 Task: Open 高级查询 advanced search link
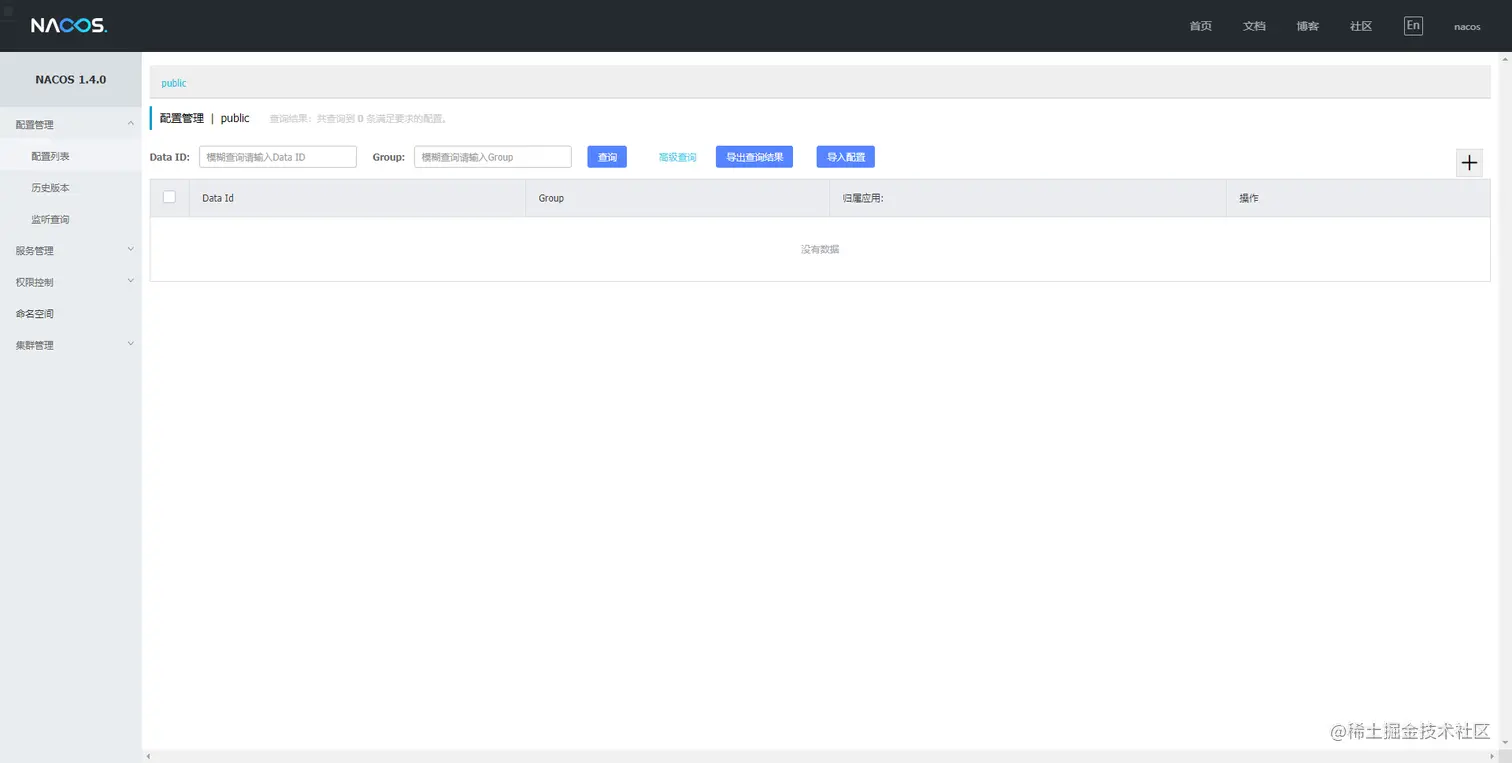pos(677,157)
